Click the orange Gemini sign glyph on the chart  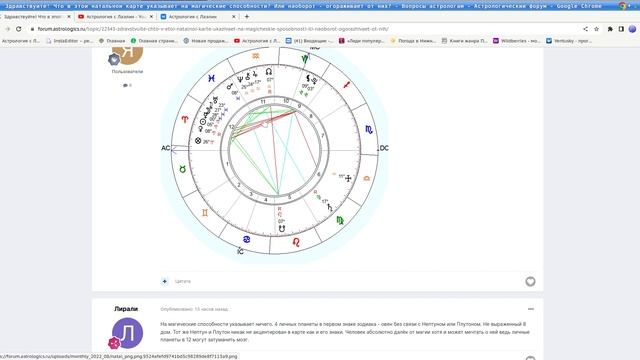(x=205, y=213)
